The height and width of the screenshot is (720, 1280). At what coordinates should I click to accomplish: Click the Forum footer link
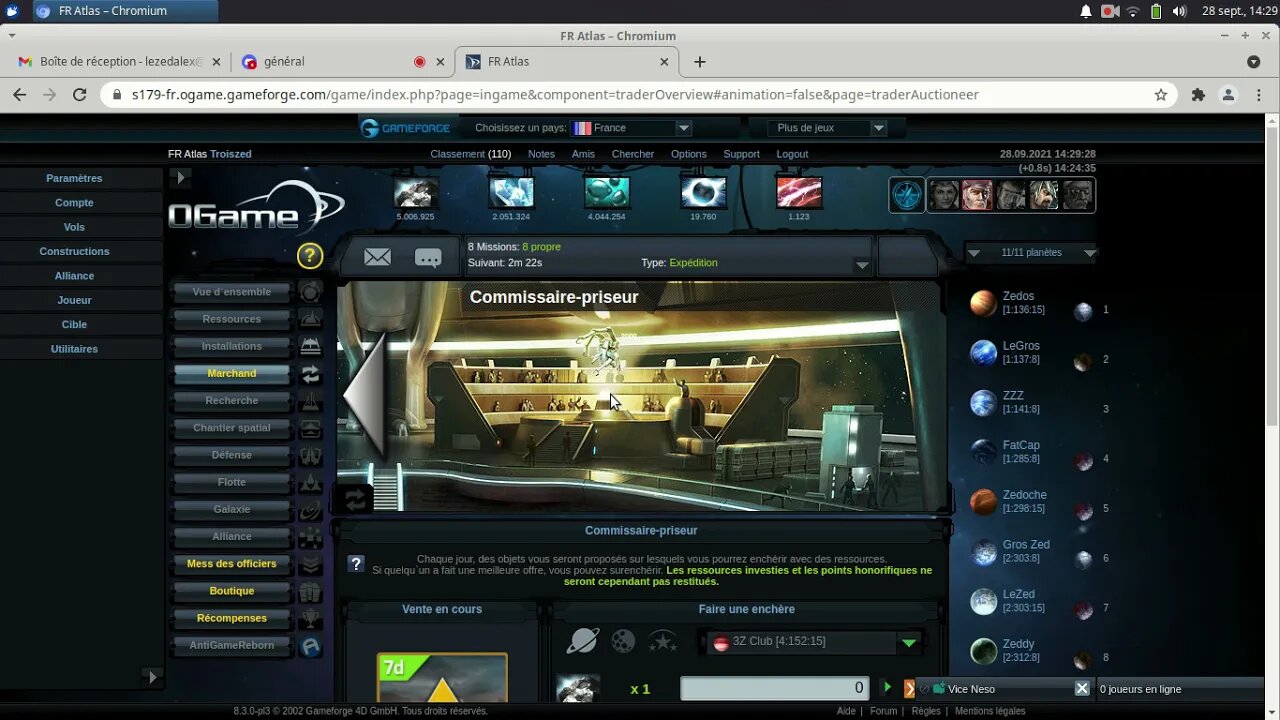click(x=883, y=711)
